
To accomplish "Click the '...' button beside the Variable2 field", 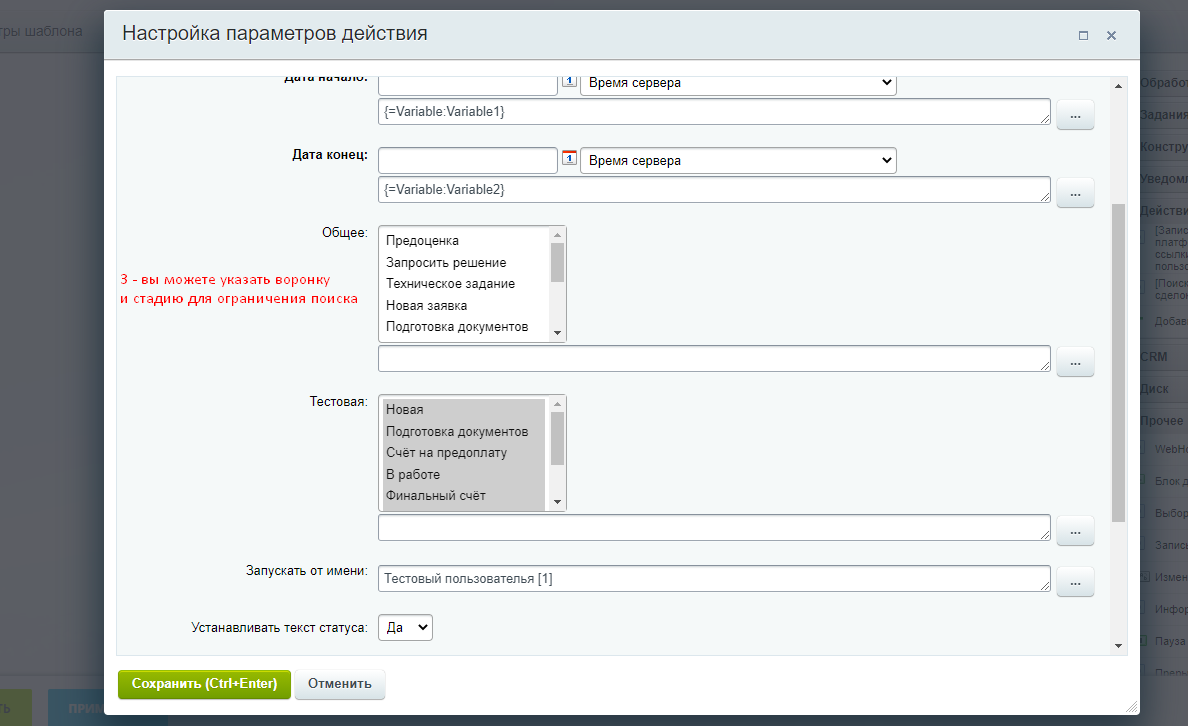I will pos(1075,192).
